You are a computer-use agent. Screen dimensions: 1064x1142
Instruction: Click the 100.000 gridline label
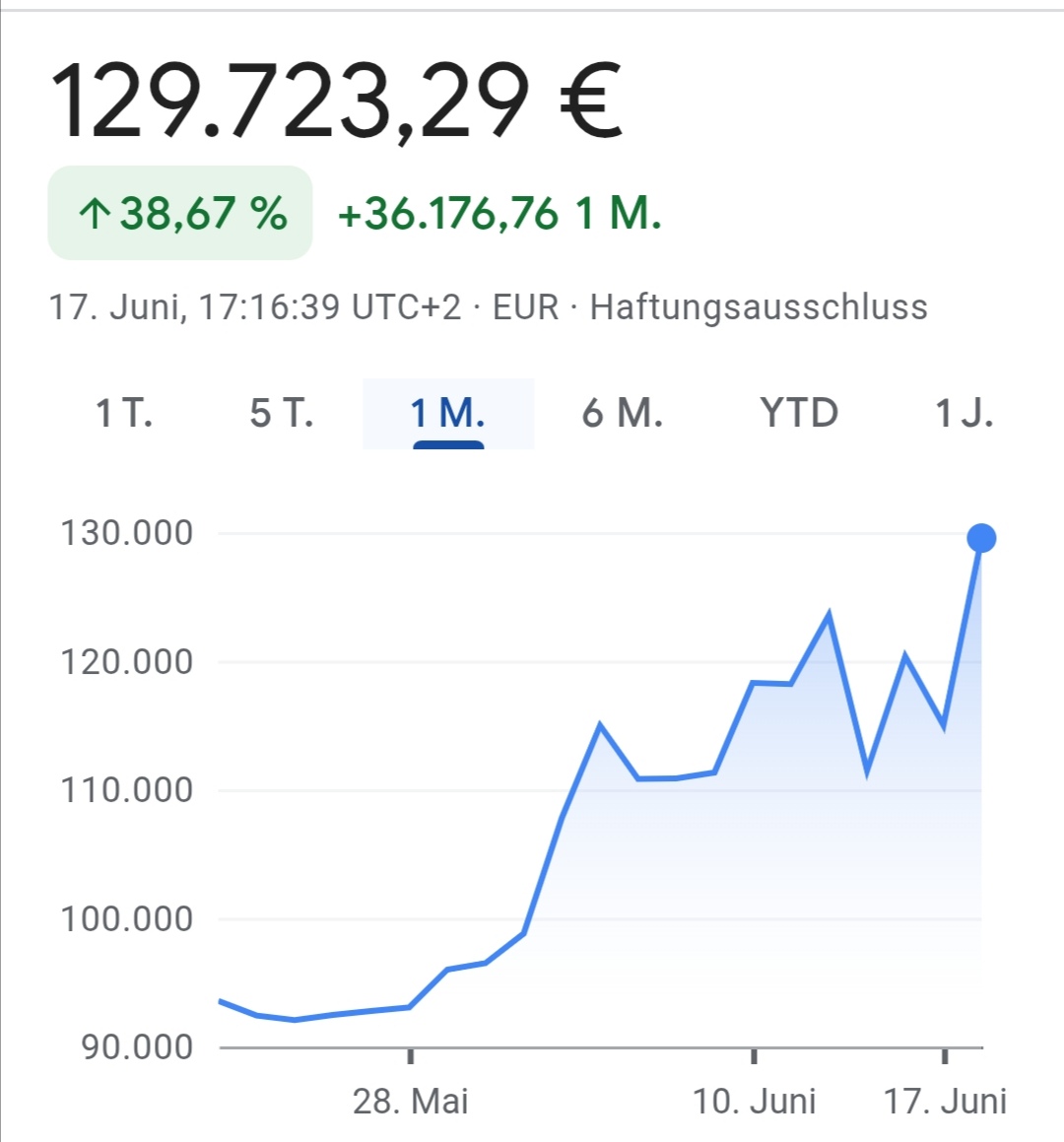point(127,919)
